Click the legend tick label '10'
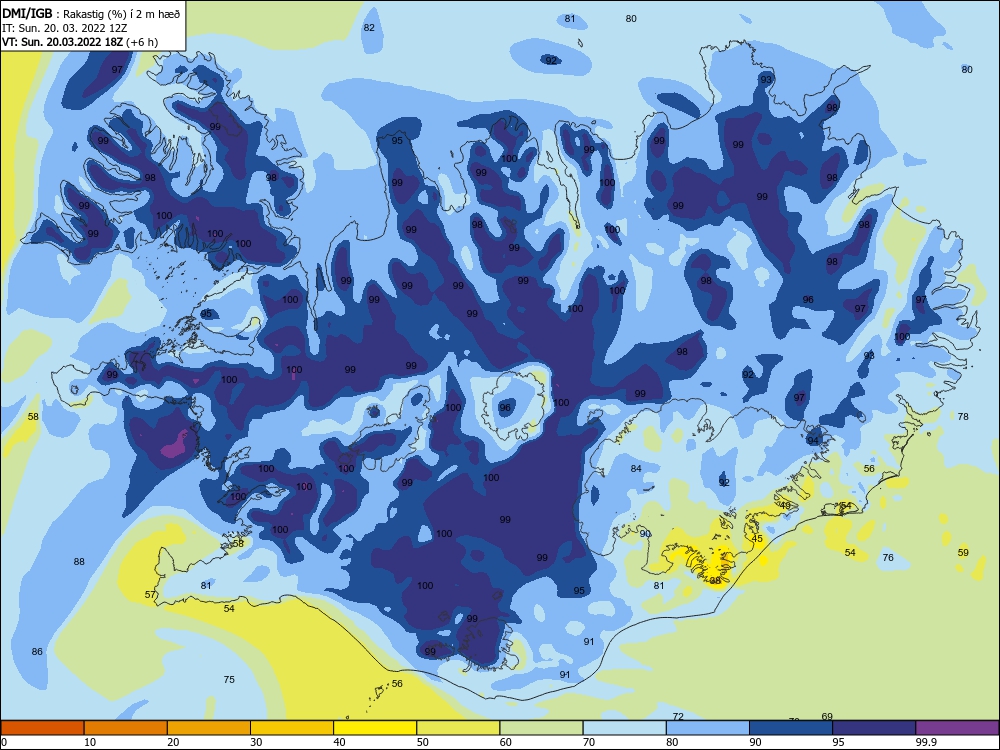This screenshot has height=750, width=1000. [x=90, y=742]
